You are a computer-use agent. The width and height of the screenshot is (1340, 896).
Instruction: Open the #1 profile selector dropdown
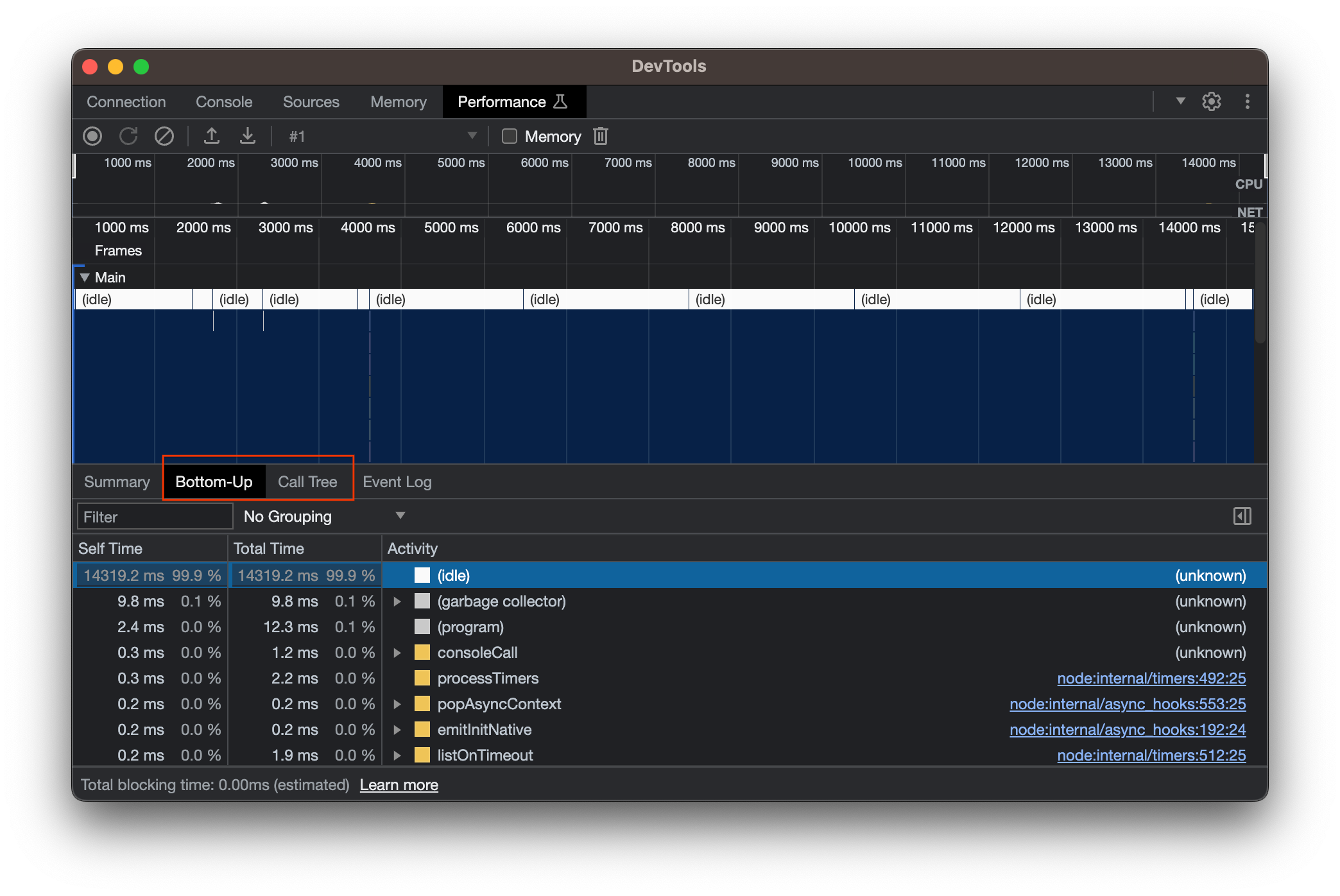[x=473, y=136]
